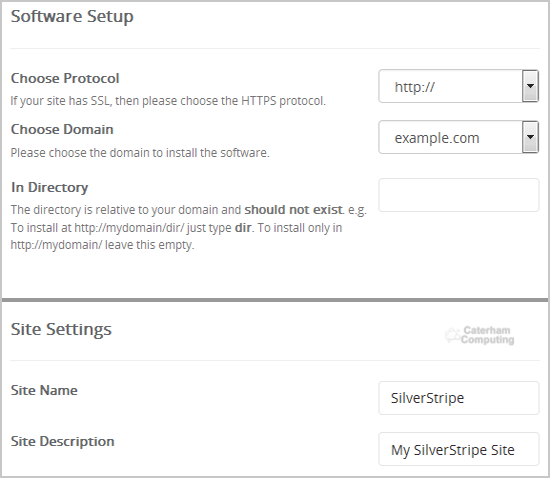The image size is (550, 478).
Task: Click the Site Name label
Action: 44,390
